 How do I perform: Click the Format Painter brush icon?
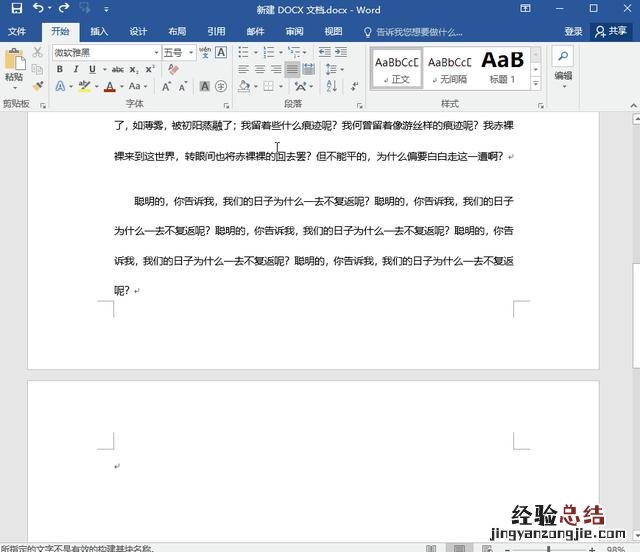[x=37, y=87]
